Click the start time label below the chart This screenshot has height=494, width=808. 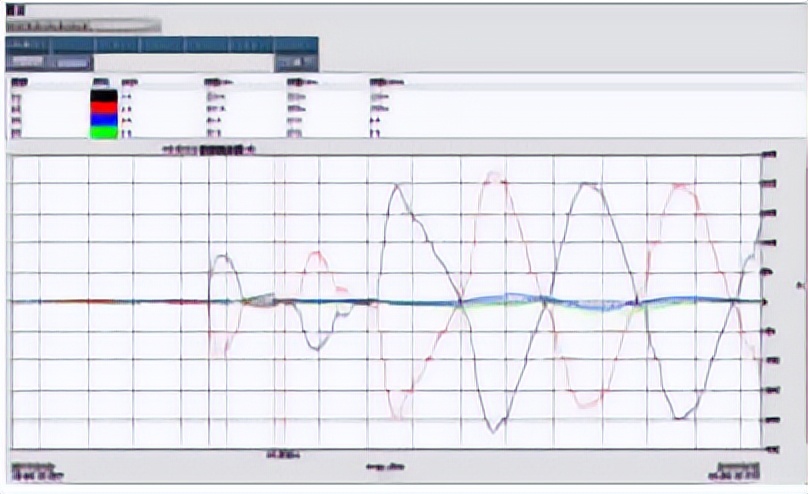point(36,471)
